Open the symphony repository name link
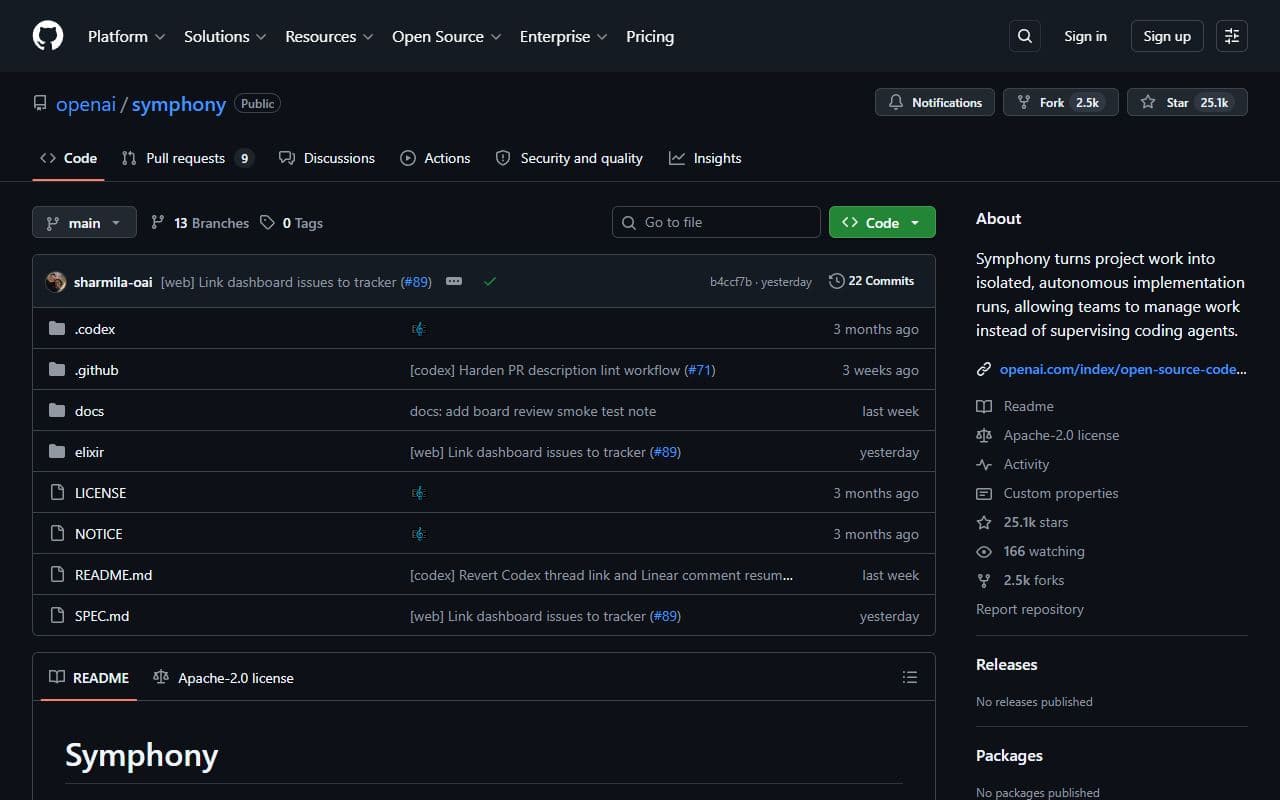1280x800 pixels. coord(179,104)
